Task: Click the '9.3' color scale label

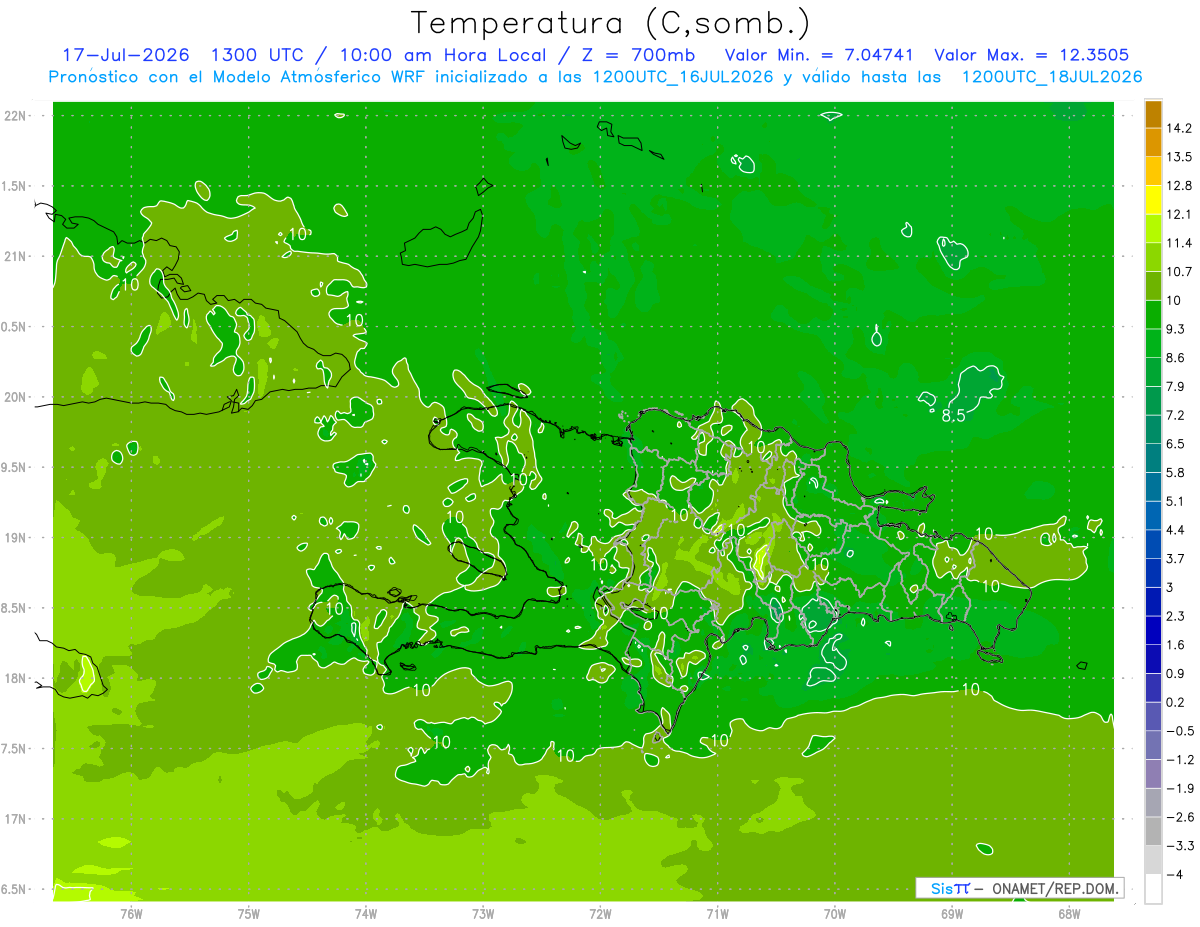Action: point(1175,329)
